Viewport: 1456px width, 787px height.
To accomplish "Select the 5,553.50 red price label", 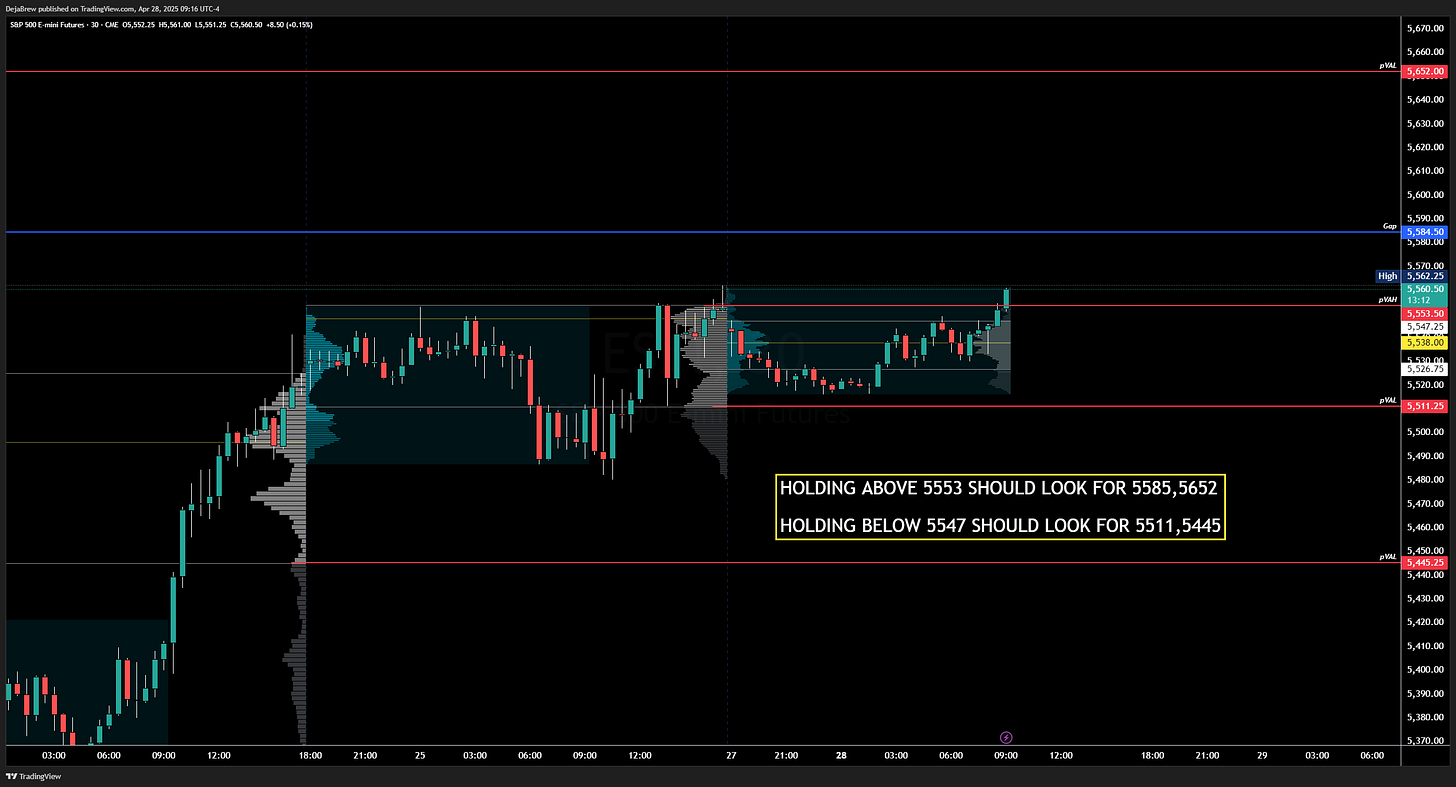I will [1424, 314].
